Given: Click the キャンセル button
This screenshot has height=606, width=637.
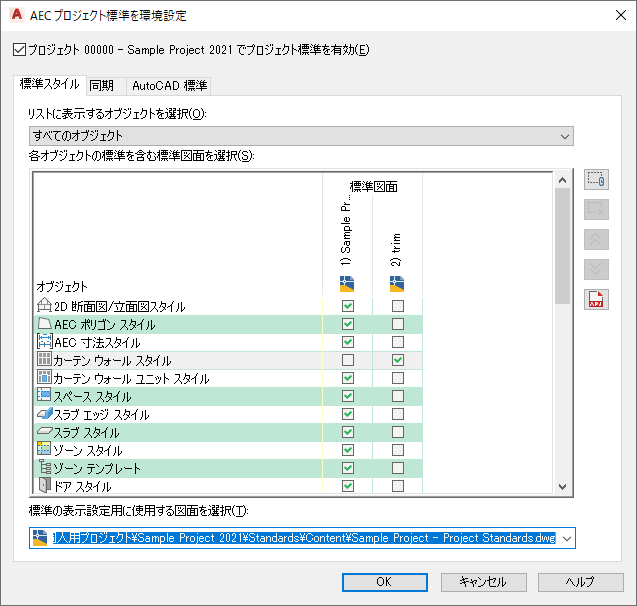Looking at the screenshot, I should (483, 582).
